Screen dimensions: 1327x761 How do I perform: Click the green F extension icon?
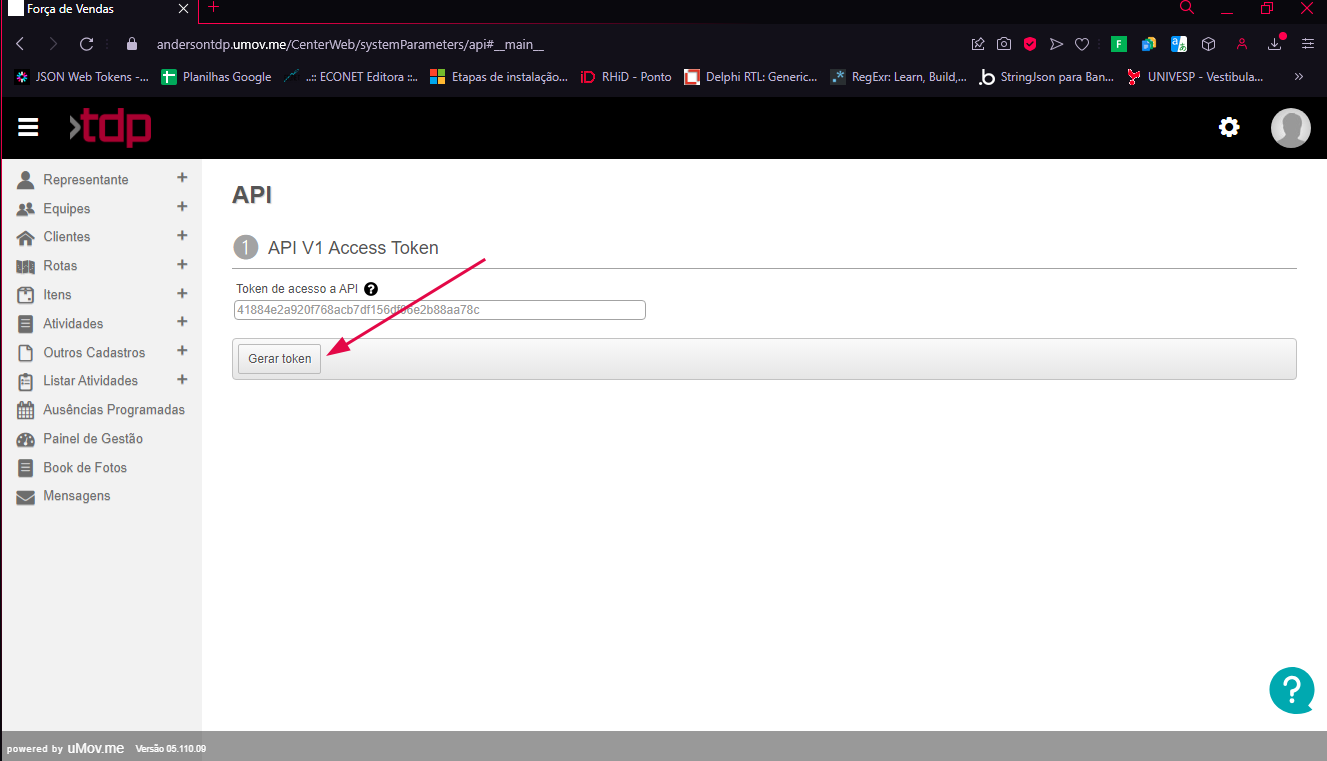1119,44
